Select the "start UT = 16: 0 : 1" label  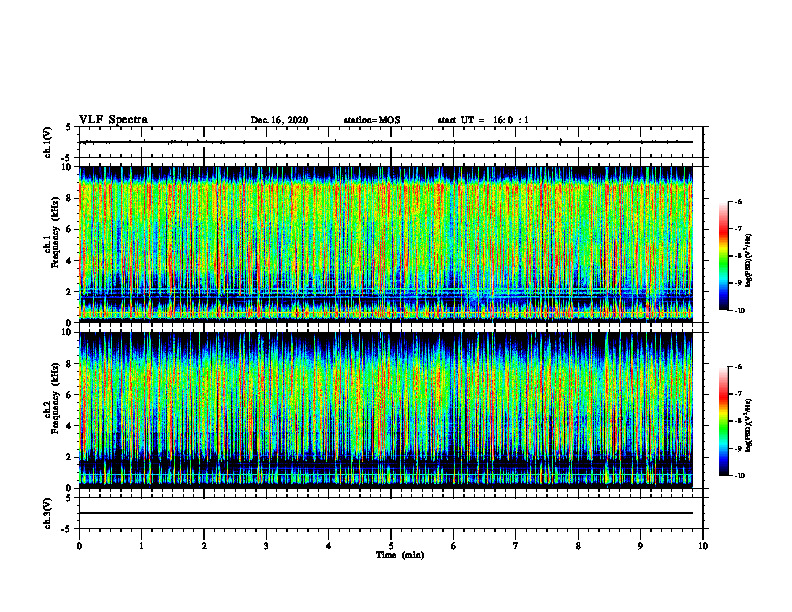click(483, 120)
